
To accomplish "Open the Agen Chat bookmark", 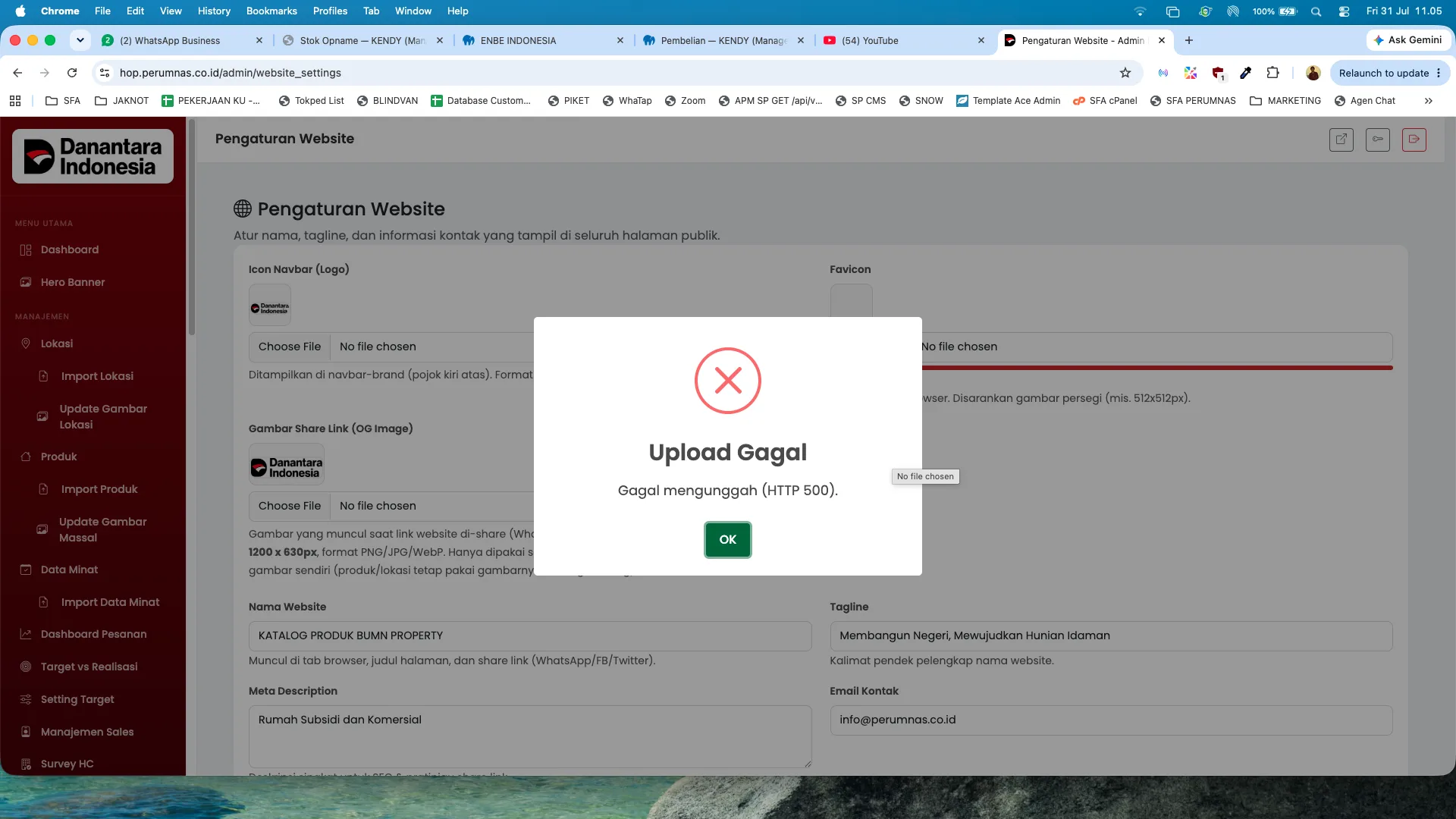I will click(1365, 101).
